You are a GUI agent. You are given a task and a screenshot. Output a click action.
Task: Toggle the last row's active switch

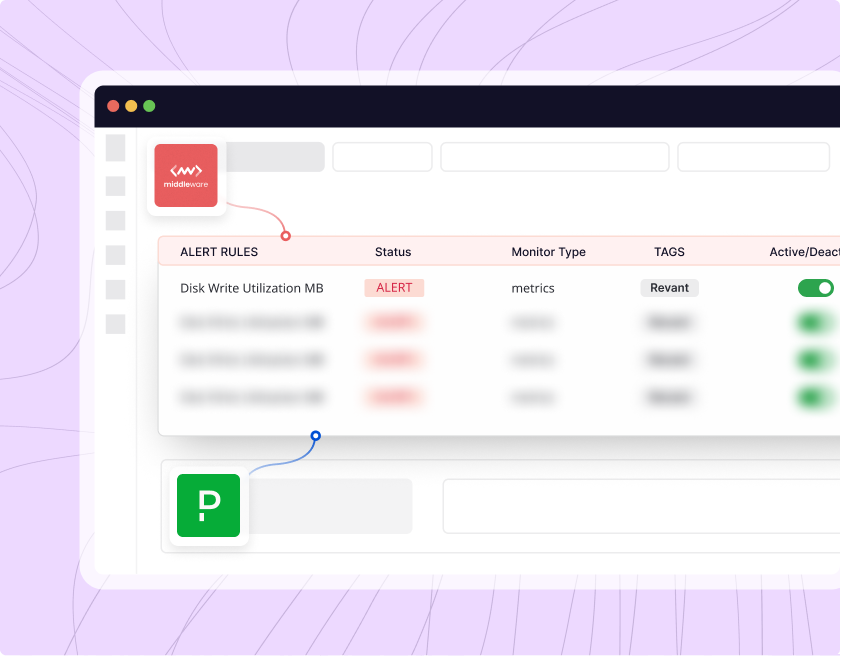(x=816, y=397)
